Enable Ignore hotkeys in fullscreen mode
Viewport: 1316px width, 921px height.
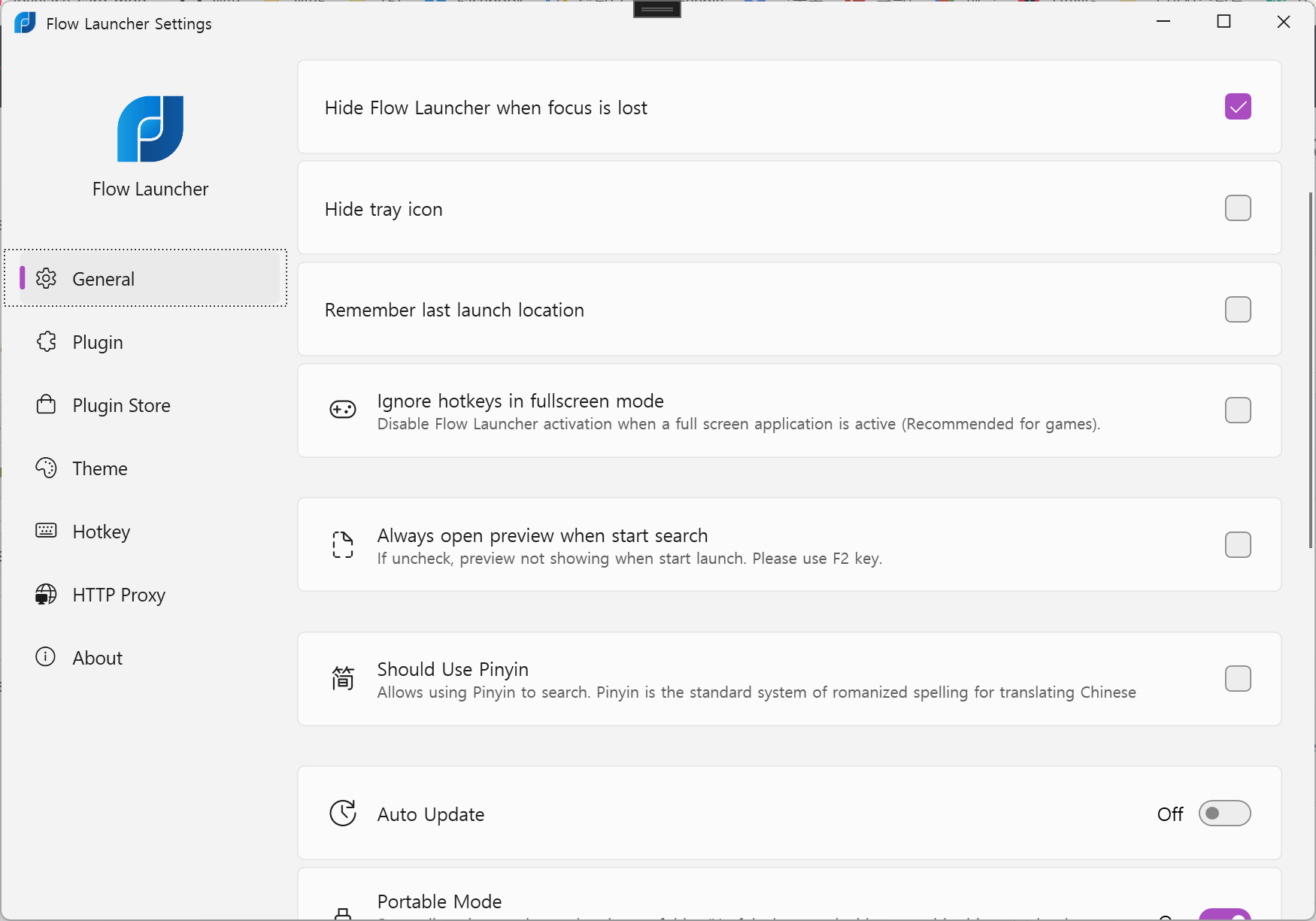pos(1238,411)
